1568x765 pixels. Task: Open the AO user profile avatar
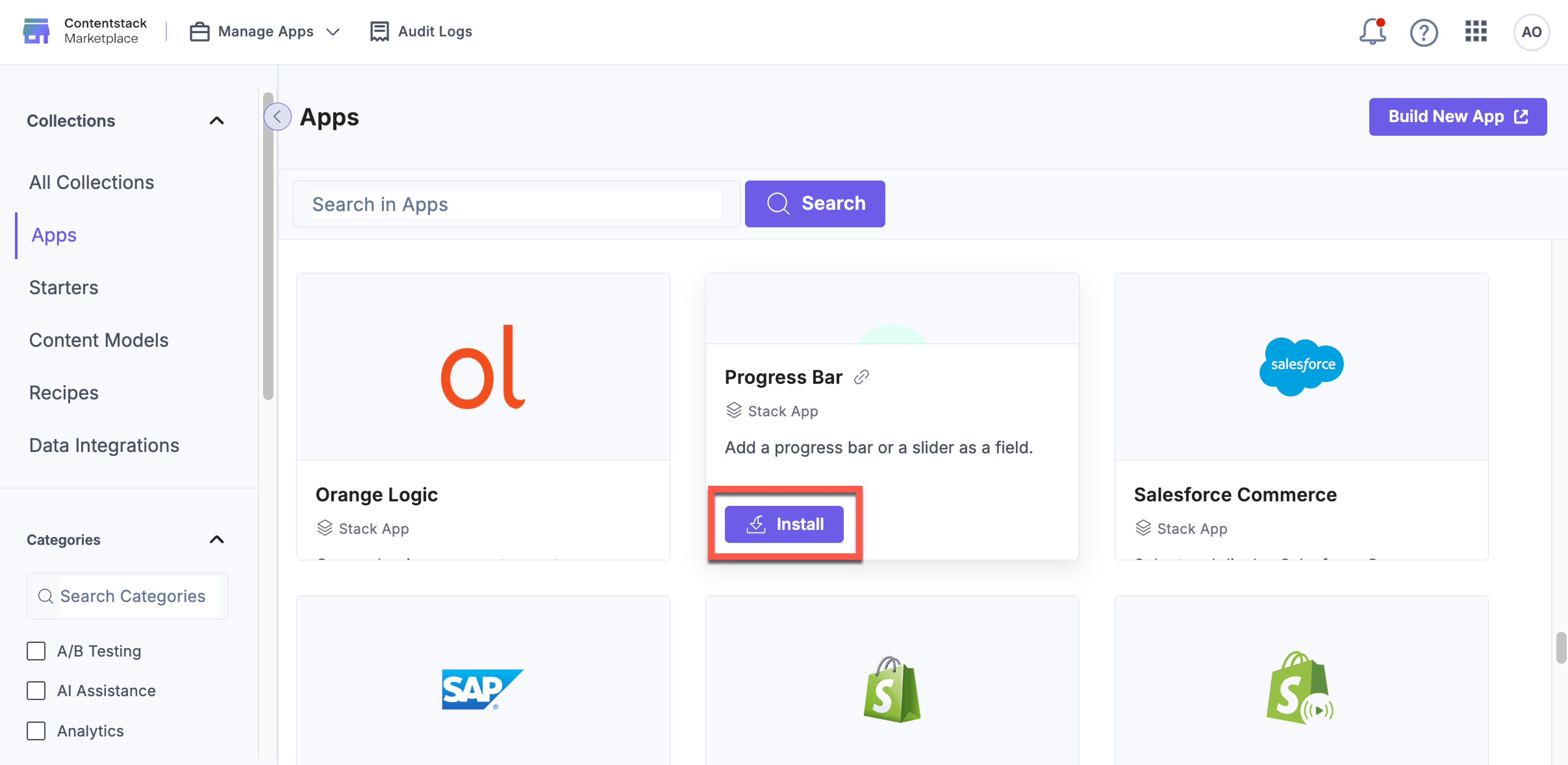click(x=1531, y=32)
